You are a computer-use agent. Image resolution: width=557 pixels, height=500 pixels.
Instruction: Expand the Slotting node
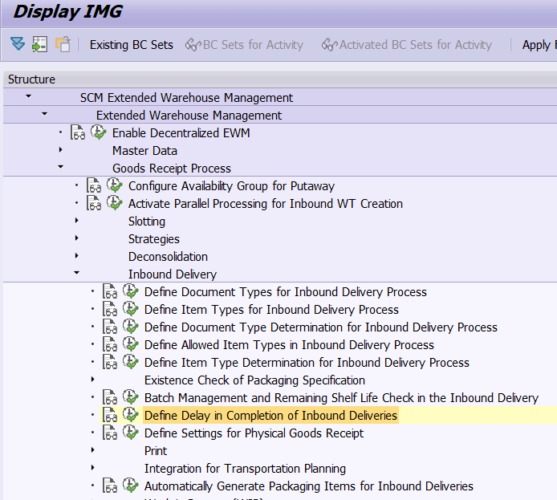[x=76, y=221]
